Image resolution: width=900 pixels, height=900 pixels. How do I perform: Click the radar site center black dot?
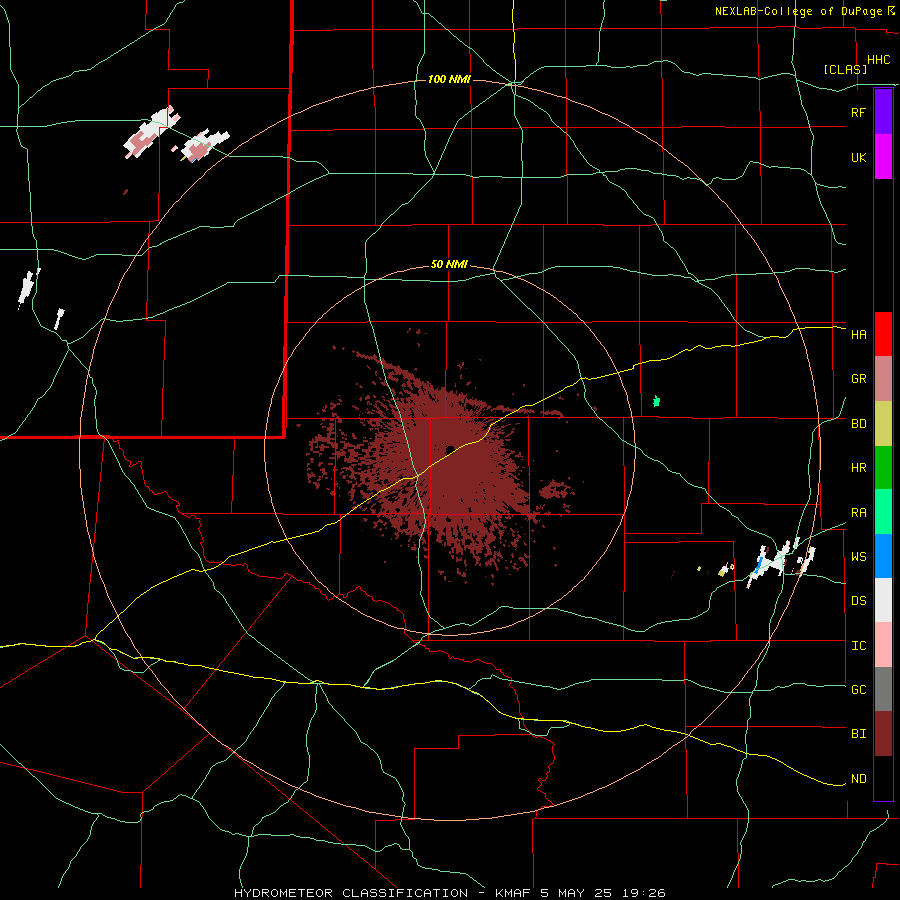pos(450,449)
